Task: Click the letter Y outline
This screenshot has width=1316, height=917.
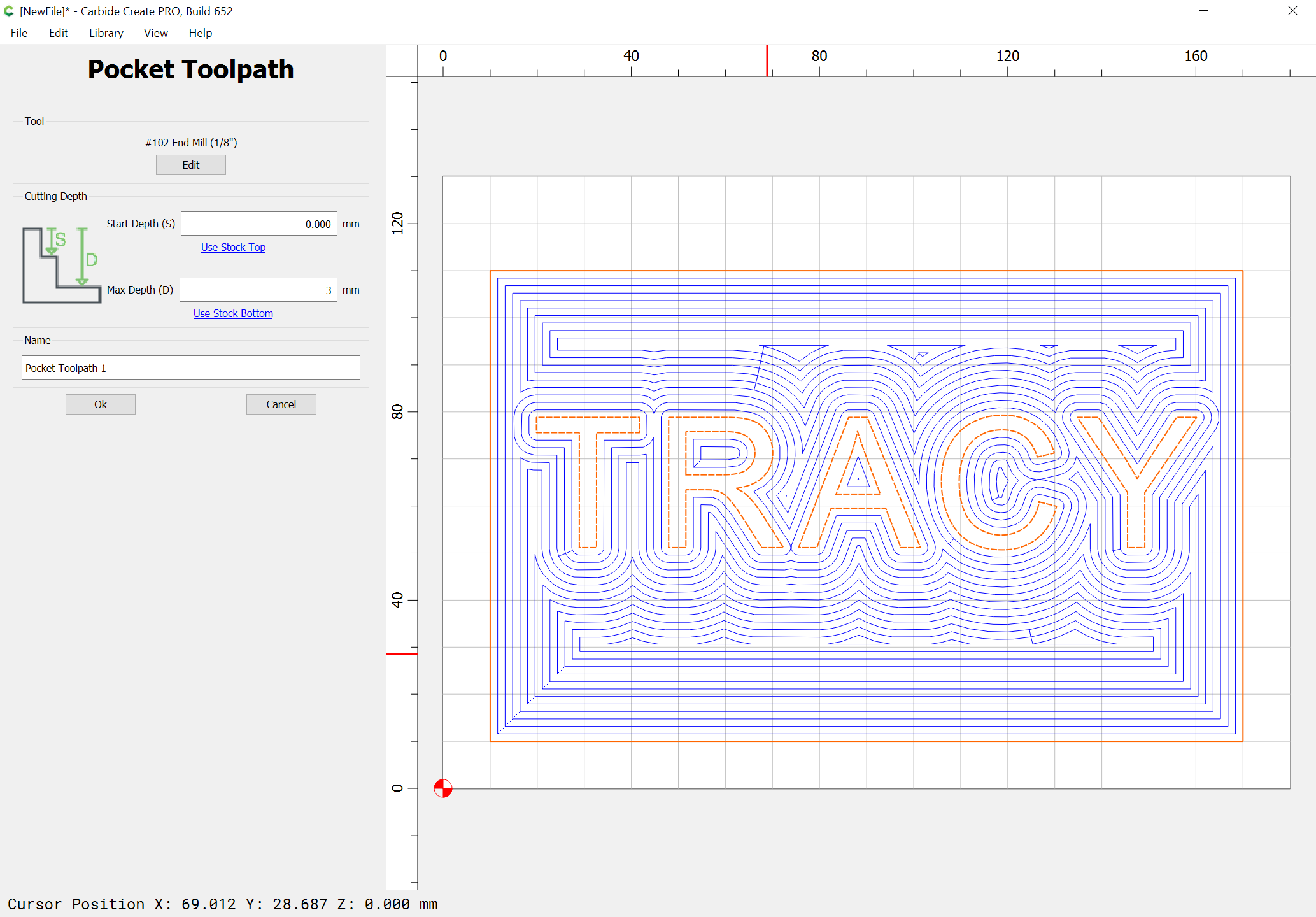Action: pos(1137,482)
